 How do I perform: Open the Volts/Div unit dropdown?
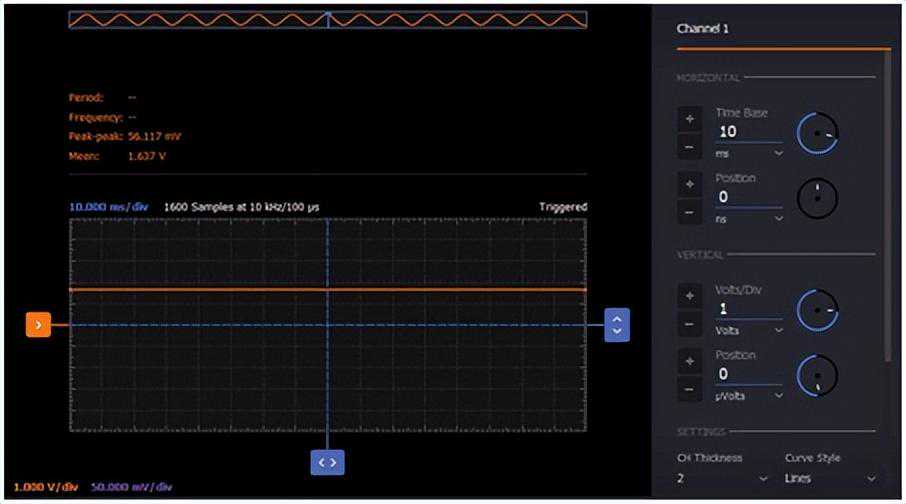749,331
